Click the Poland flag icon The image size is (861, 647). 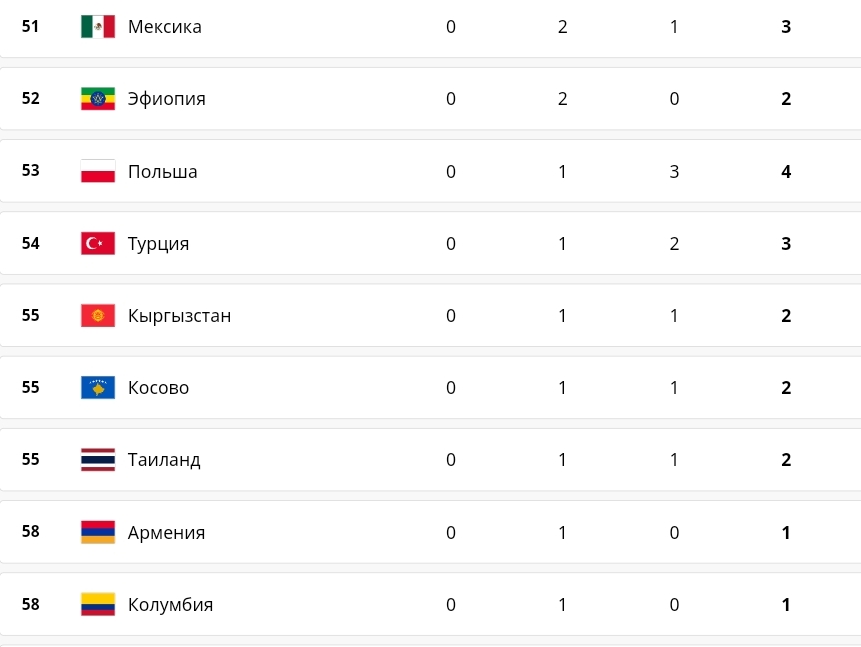click(x=98, y=171)
